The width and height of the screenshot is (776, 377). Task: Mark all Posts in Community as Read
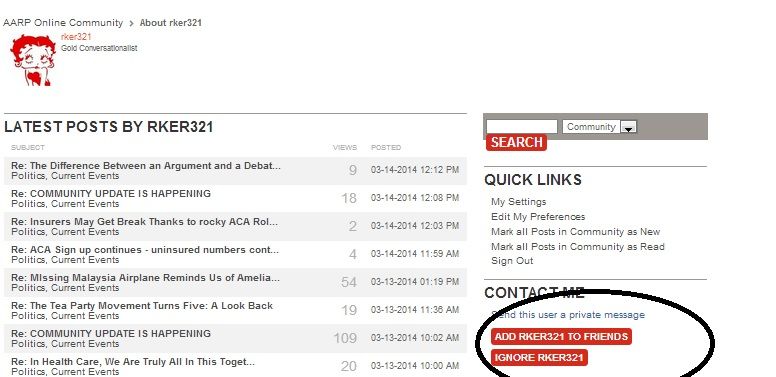578,246
